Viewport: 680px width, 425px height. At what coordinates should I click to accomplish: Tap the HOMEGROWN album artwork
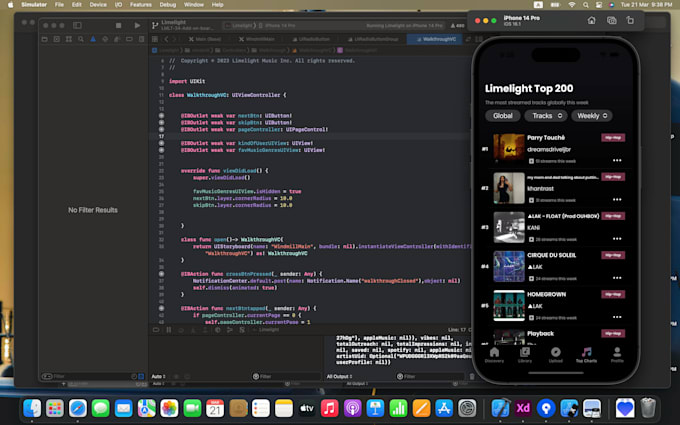point(509,305)
